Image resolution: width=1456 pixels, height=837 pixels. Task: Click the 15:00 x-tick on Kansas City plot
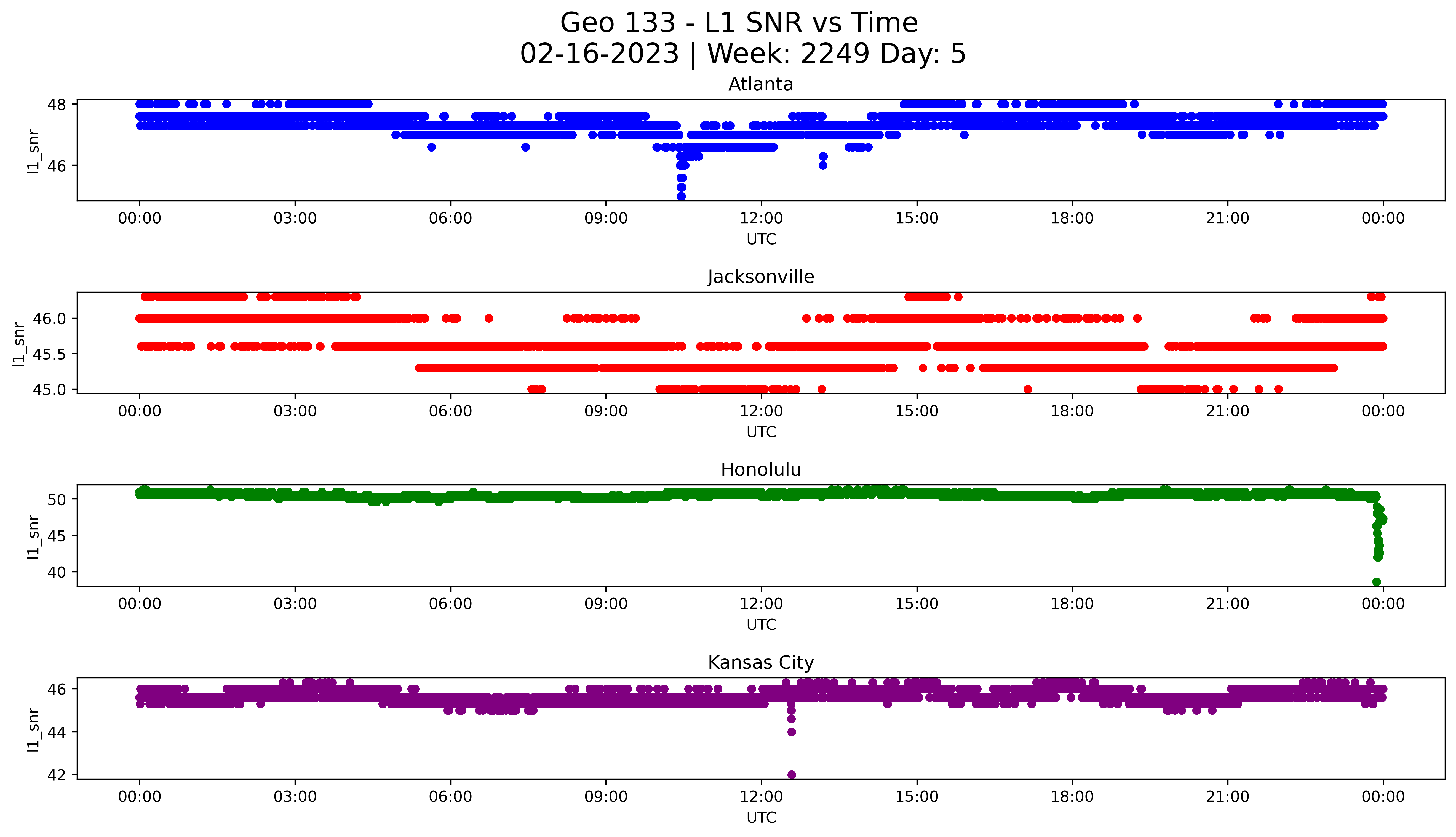pyautogui.click(x=917, y=797)
